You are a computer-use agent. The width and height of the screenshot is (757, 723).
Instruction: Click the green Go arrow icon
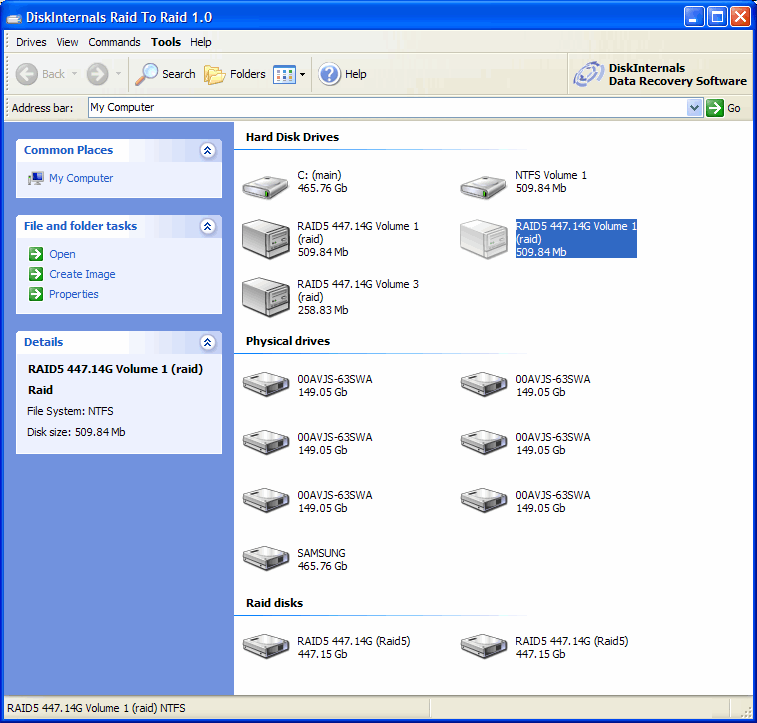pyautogui.click(x=715, y=108)
